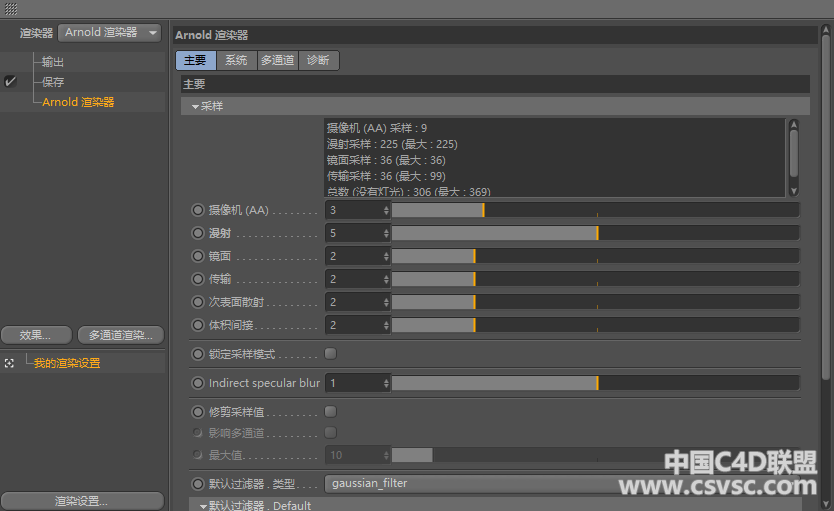
Task: Click the 多通道渲染... button
Action: click(x=120, y=335)
